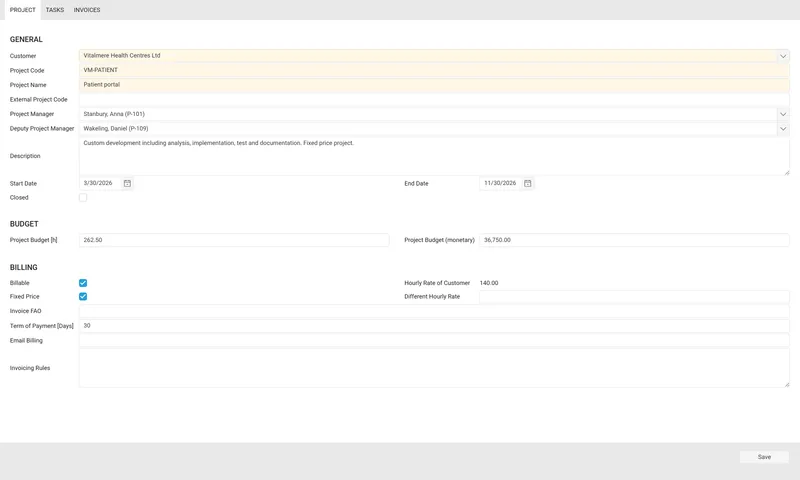The image size is (800, 480).
Task: Focus the Different Hourly Rate field
Action: coord(634,296)
